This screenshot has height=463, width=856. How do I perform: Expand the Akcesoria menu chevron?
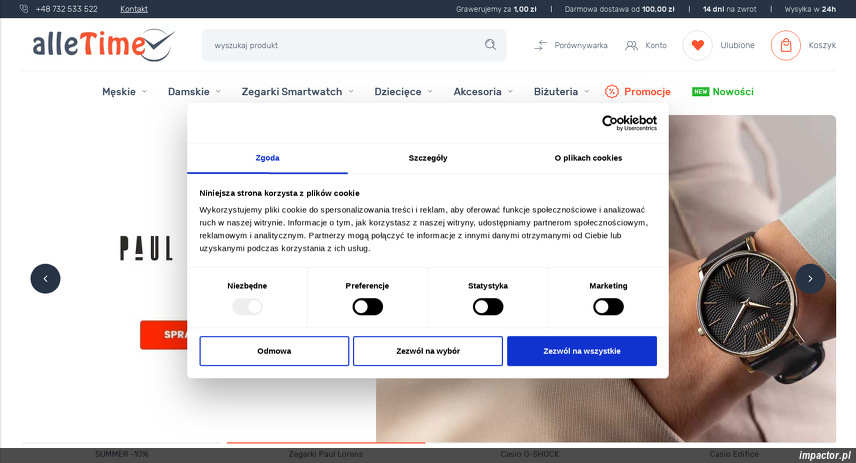510,92
